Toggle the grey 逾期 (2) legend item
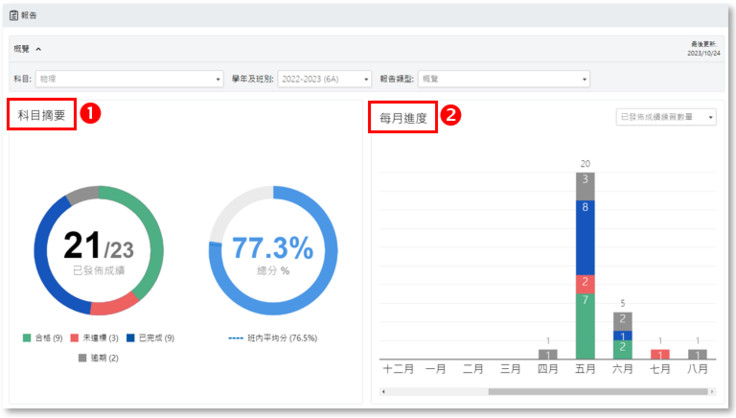The image size is (736, 418). pyautogui.click(x=99, y=357)
